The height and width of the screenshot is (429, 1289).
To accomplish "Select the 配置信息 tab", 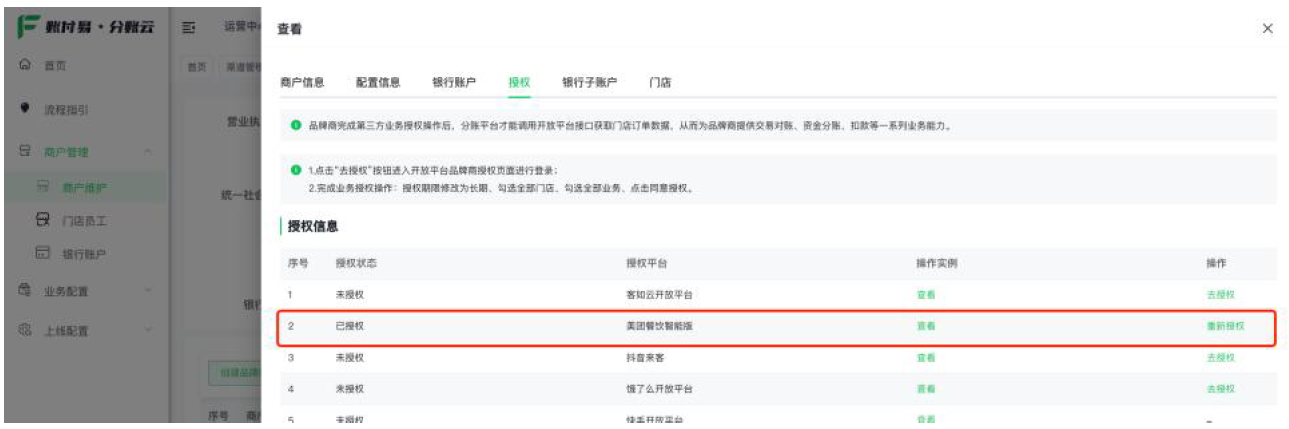I will point(378,83).
